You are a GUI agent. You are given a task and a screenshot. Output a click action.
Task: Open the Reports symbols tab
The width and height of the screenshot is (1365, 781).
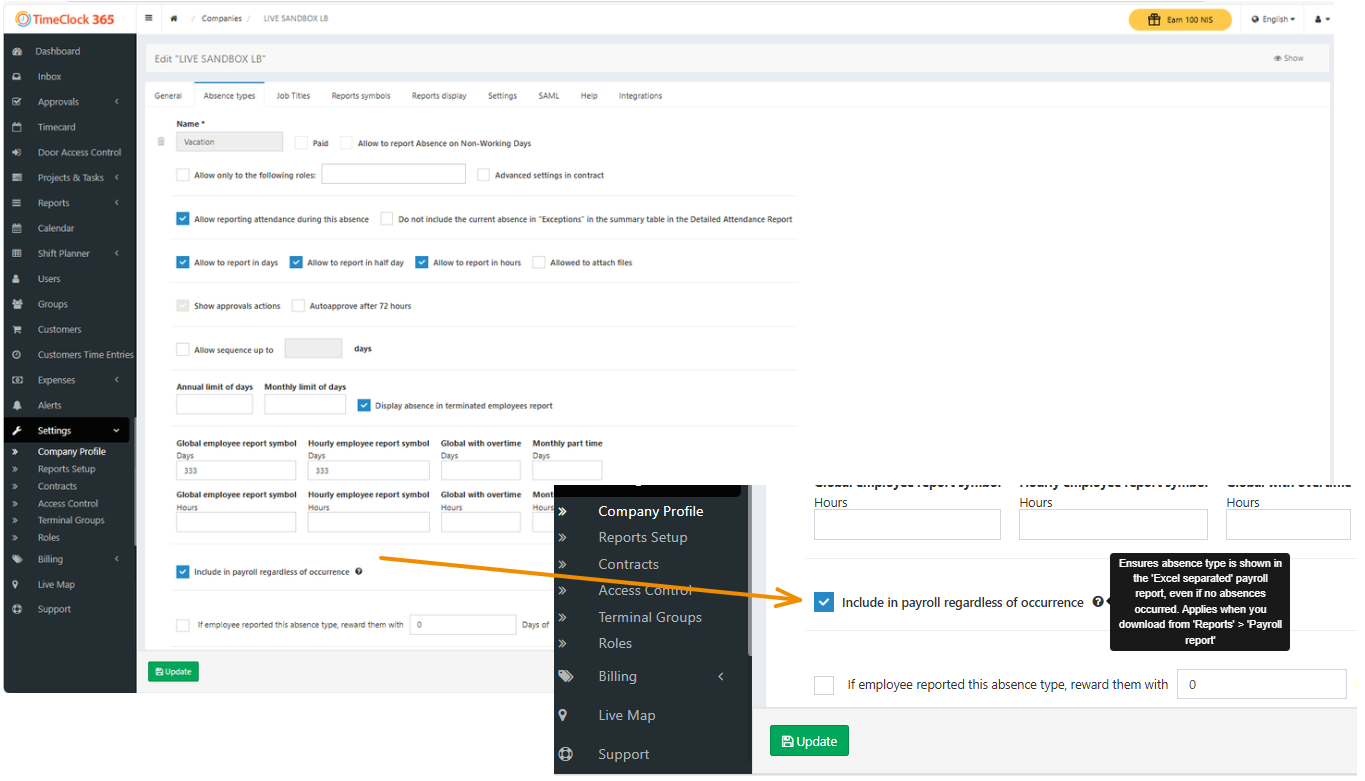pyautogui.click(x=361, y=96)
